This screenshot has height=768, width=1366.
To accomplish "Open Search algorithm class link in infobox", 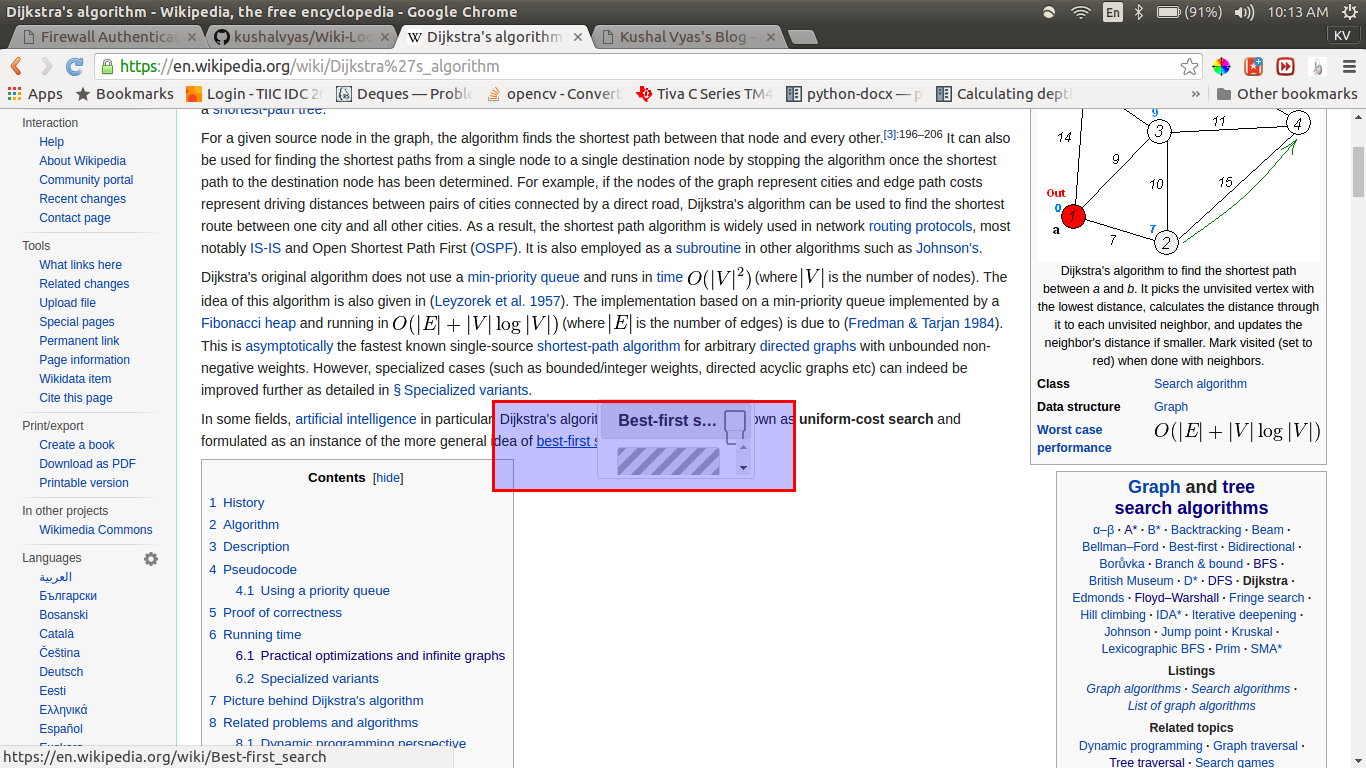I will coord(1200,384).
